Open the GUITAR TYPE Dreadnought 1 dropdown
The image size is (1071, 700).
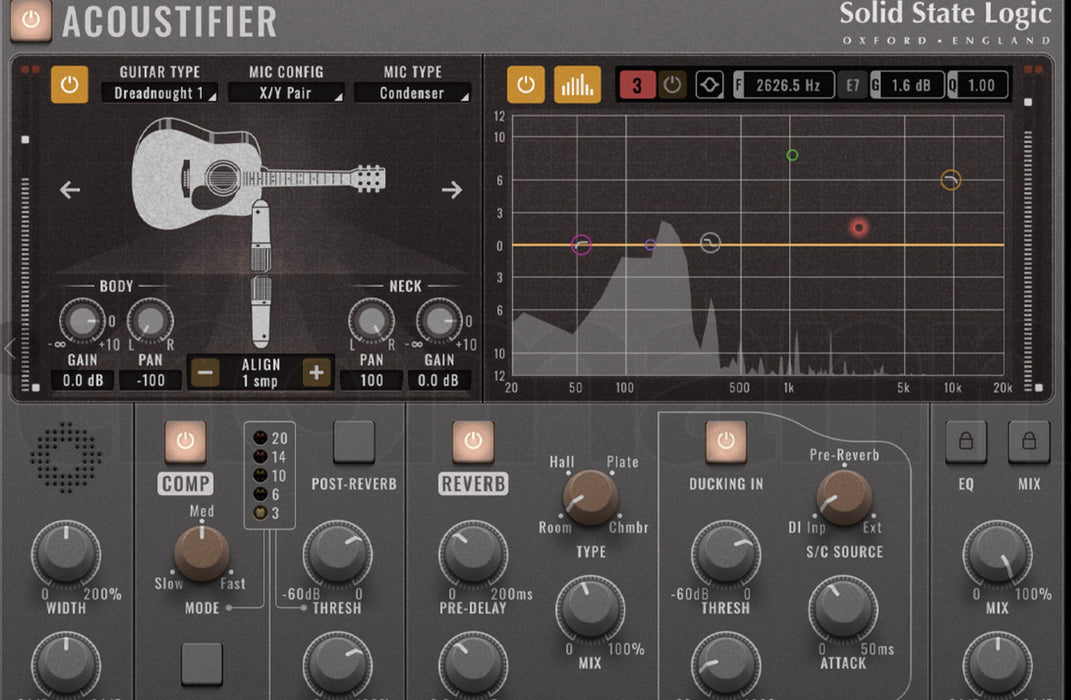(x=159, y=93)
